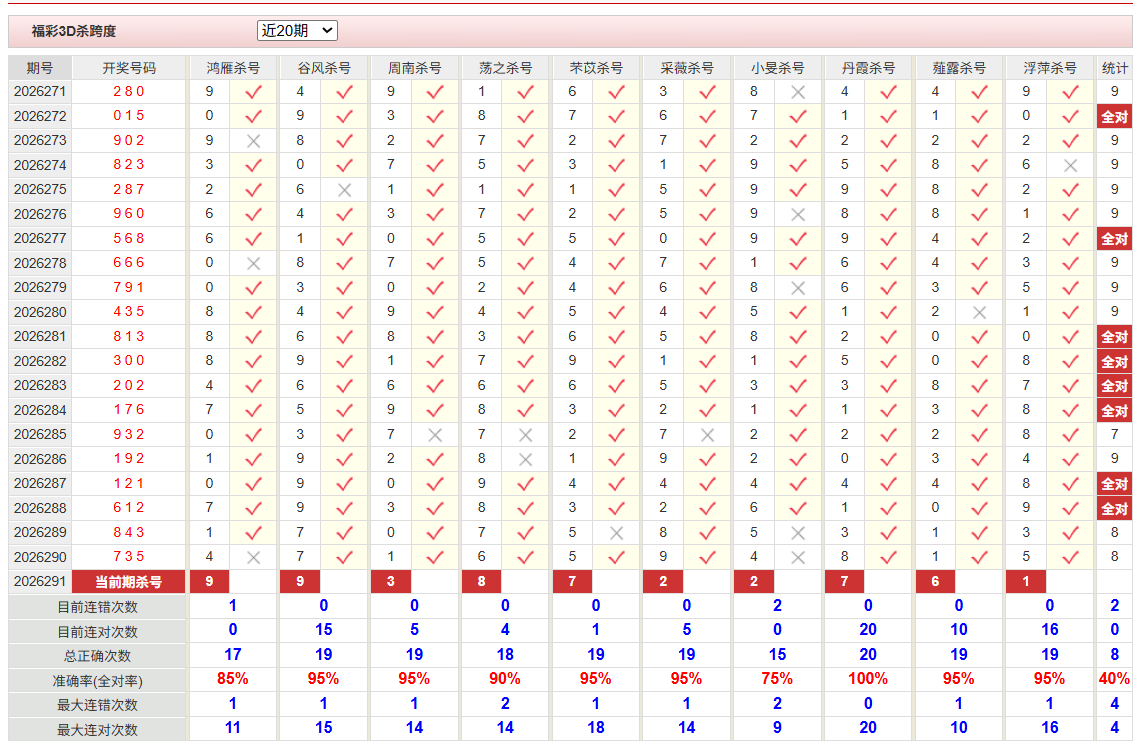1140x750 pixels.
Task: Click the red checkmark in 鸿雁 row 2026271
Action: (x=253, y=92)
